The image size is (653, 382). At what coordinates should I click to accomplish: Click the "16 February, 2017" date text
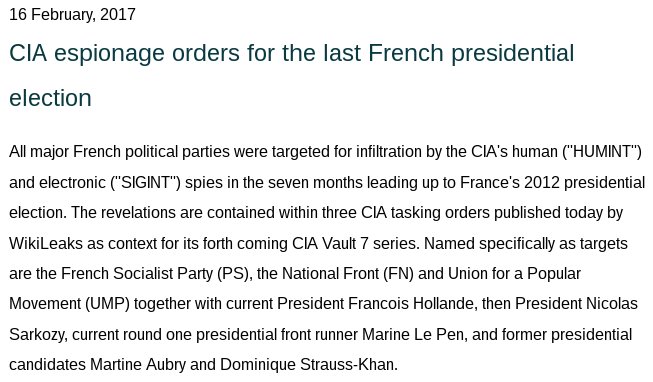(72, 15)
